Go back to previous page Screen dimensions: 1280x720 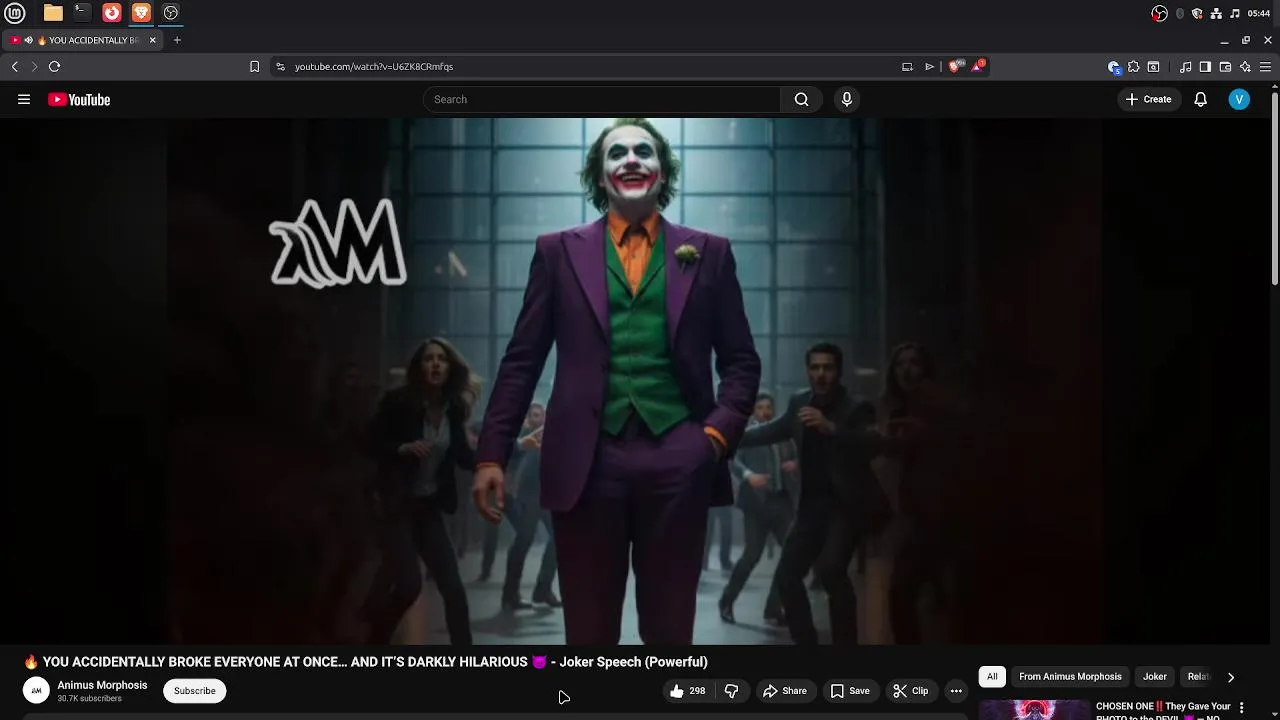click(x=14, y=66)
